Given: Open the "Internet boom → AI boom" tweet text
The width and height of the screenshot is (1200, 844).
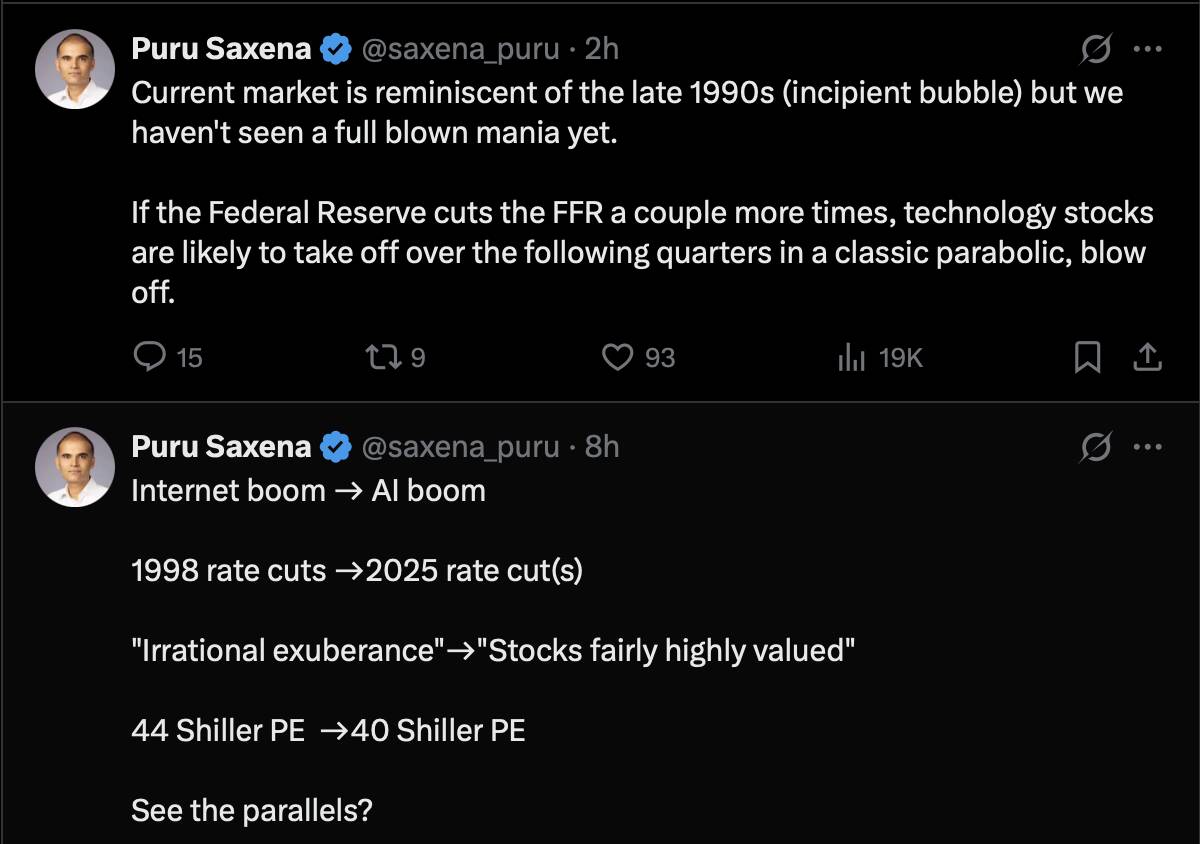Looking at the screenshot, I should [308, 491].
